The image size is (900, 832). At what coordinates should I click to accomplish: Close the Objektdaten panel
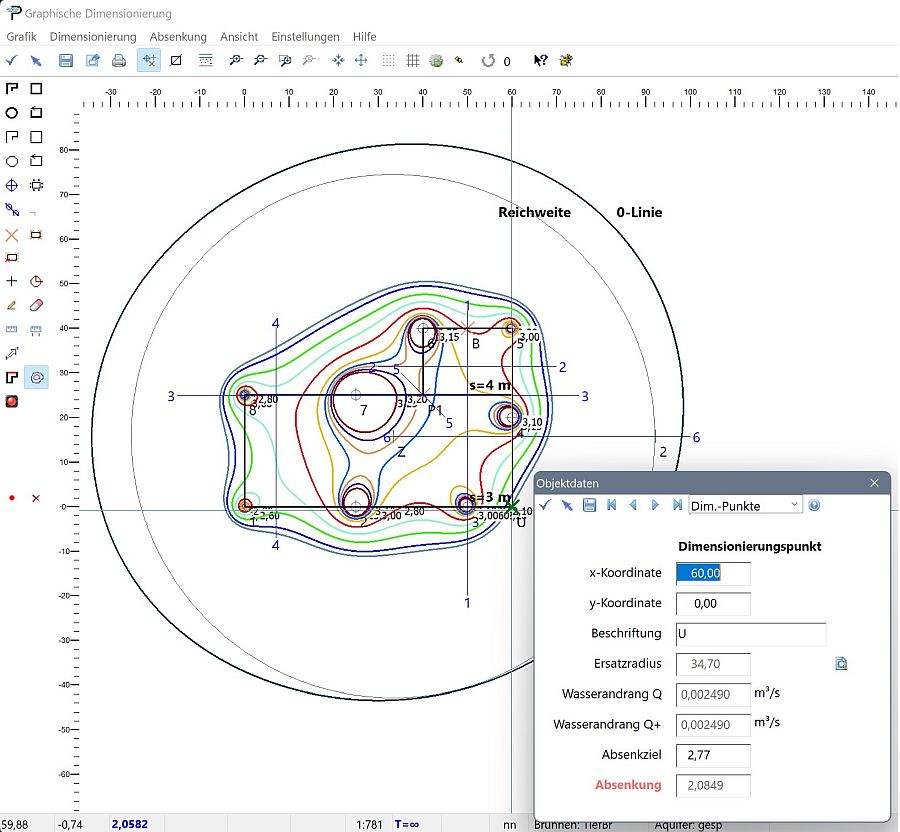click(x=874, y=483)
